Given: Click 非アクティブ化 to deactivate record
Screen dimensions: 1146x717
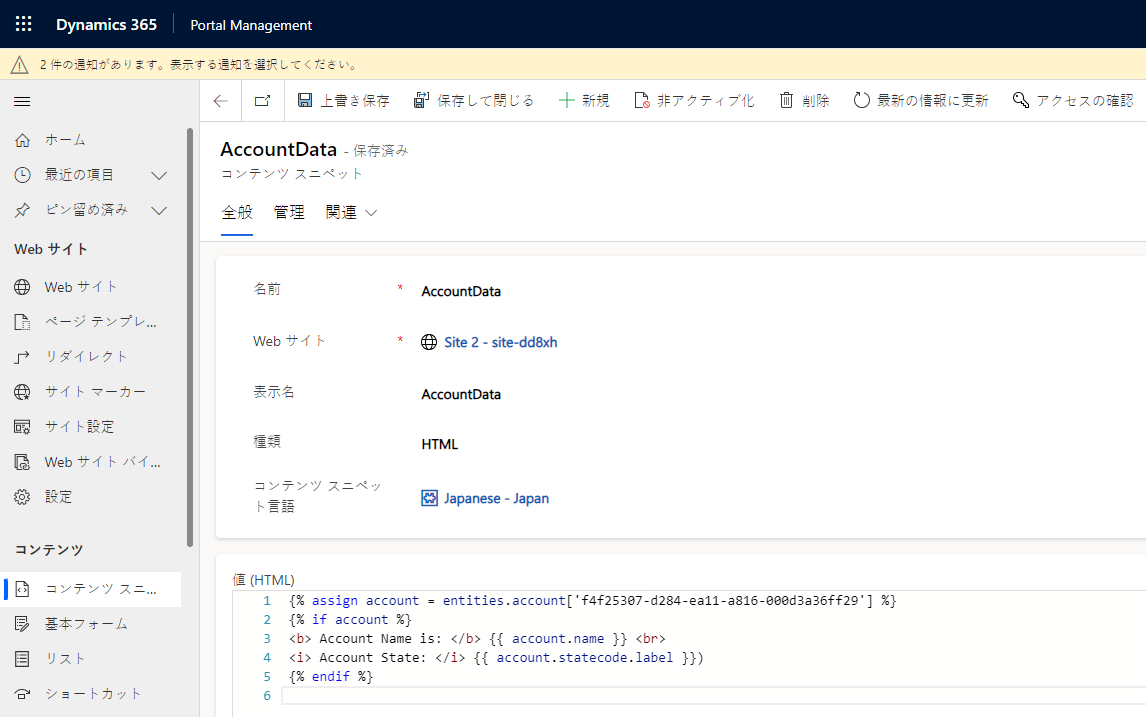Looking at the screenshot, I should (694, 101).
